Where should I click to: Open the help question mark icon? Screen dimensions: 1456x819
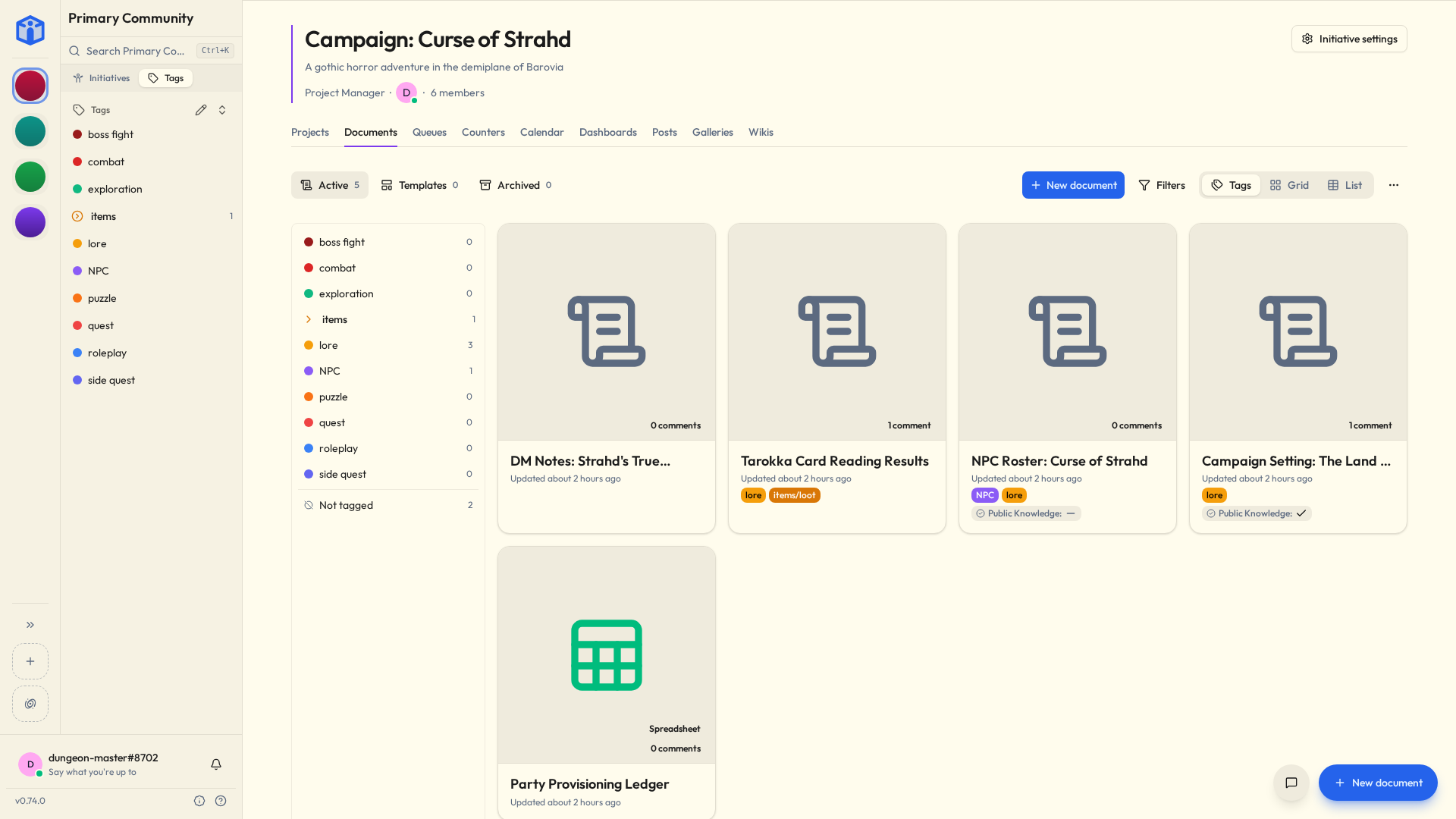tap(221, 801)
